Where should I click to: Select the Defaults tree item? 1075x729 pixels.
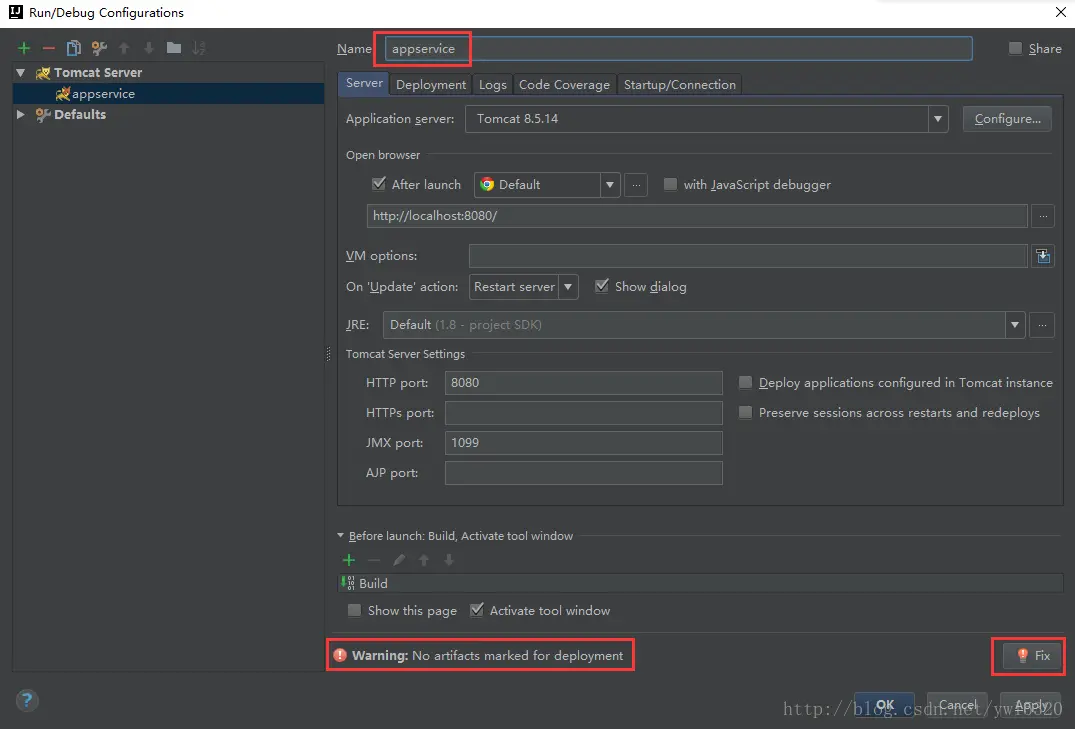coord(80,115)
